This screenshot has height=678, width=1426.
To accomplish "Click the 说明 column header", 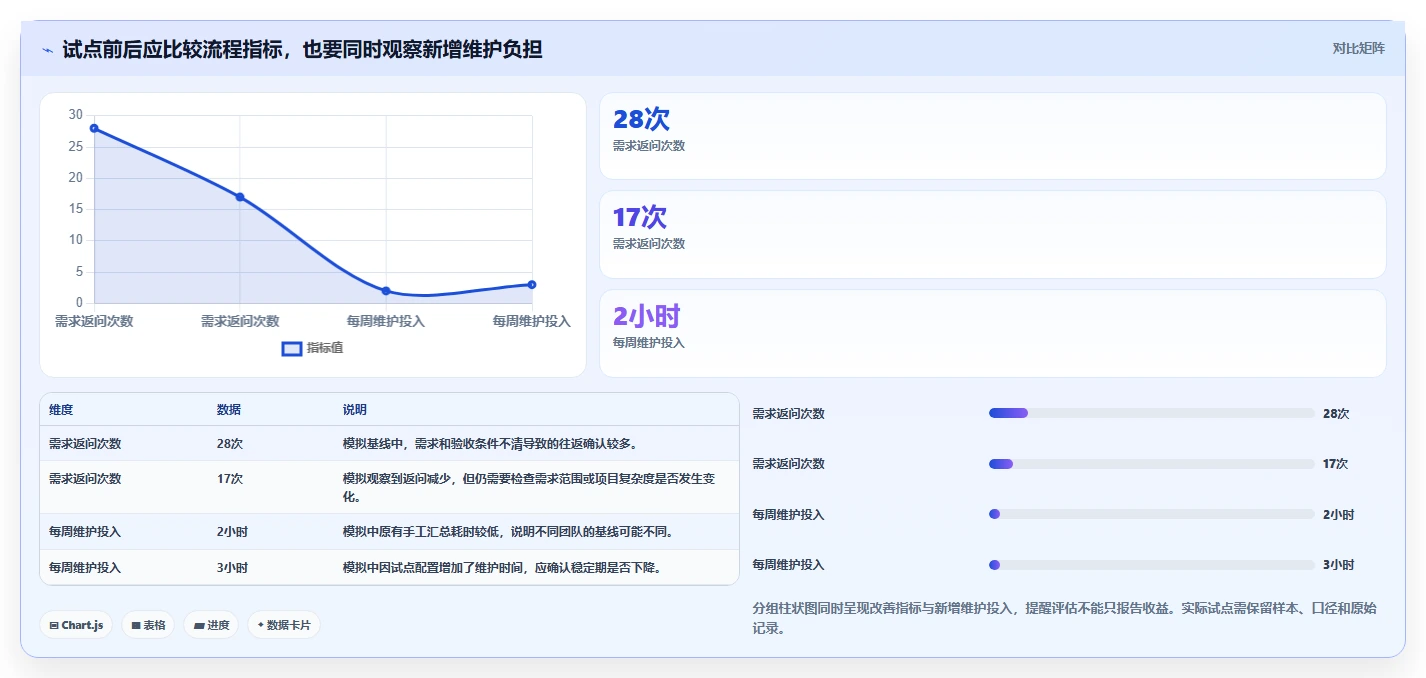I will coord(355,410).
